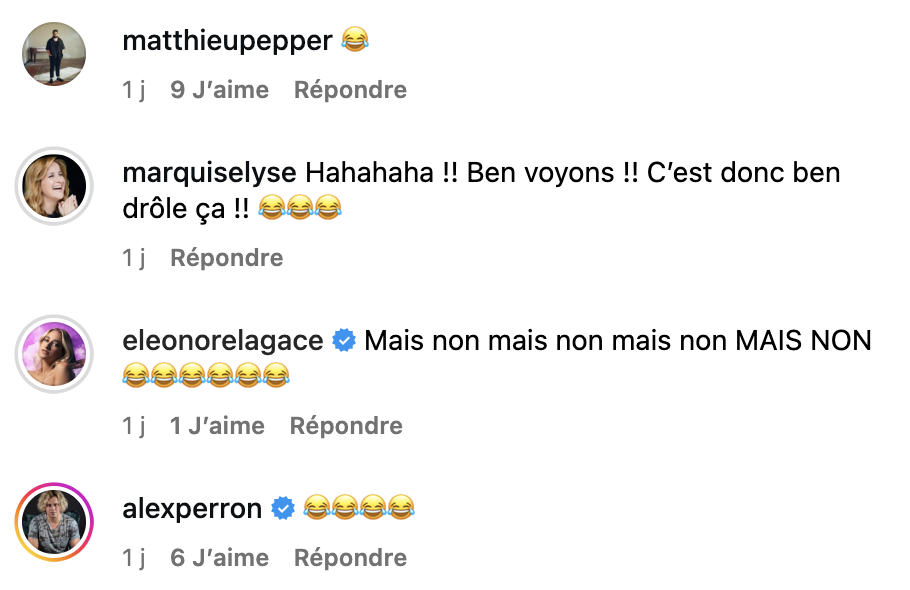Open matthieupepper's profile picture
This screenshot has width=910, height=590.
[x=55, y=55]
